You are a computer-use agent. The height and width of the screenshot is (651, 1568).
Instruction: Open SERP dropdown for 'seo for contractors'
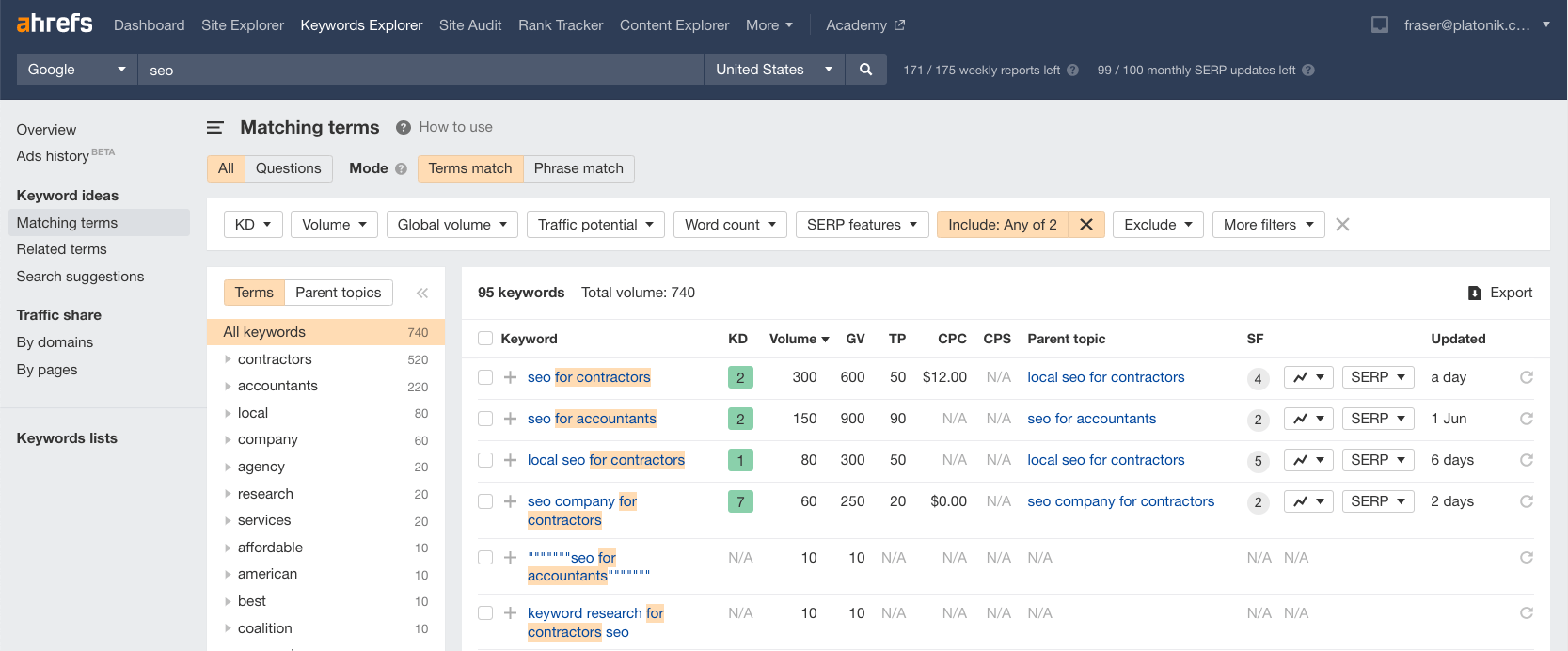pyautogui.click(x=1378, y=377)
